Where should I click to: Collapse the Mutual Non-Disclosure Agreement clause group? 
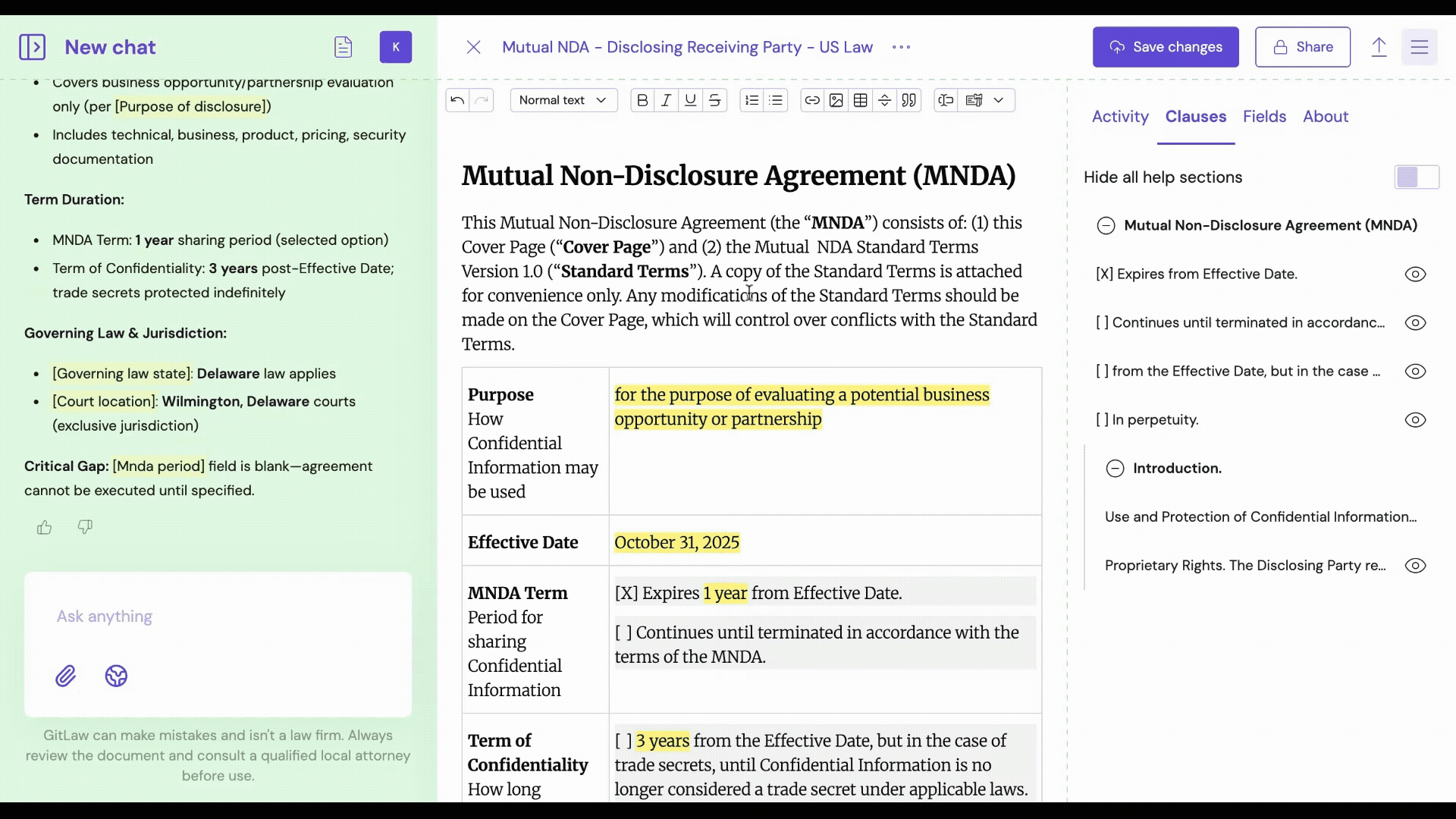pos(1106,226)
